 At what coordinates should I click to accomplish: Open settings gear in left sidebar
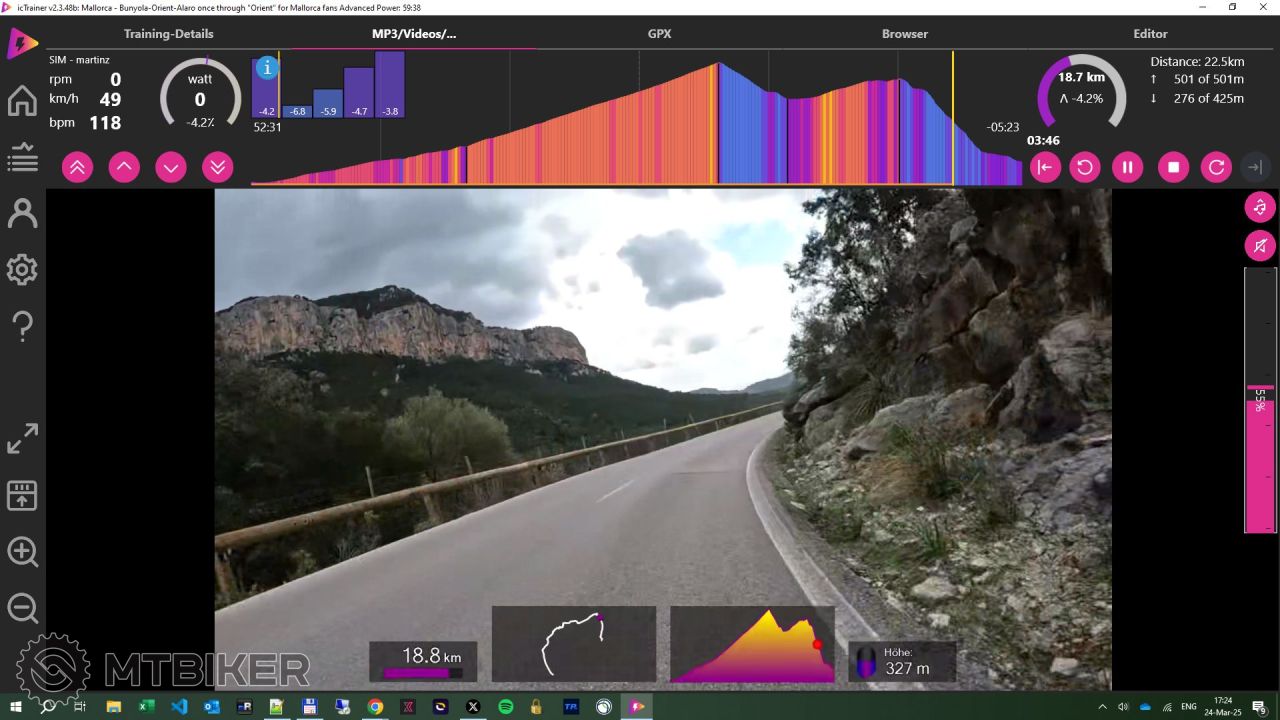pyautogui.click(x=22, y=270)
